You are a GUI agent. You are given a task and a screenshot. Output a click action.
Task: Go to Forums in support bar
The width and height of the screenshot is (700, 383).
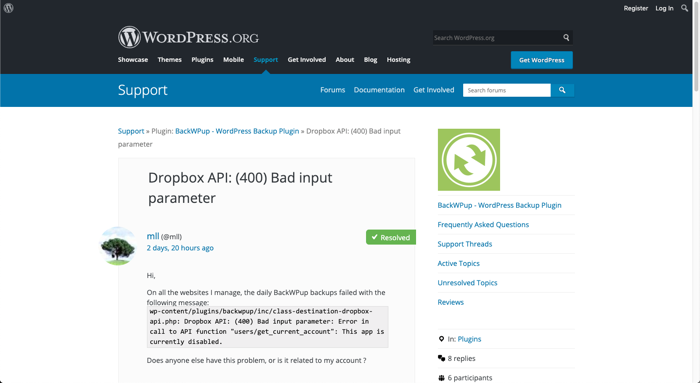(333, 90)
